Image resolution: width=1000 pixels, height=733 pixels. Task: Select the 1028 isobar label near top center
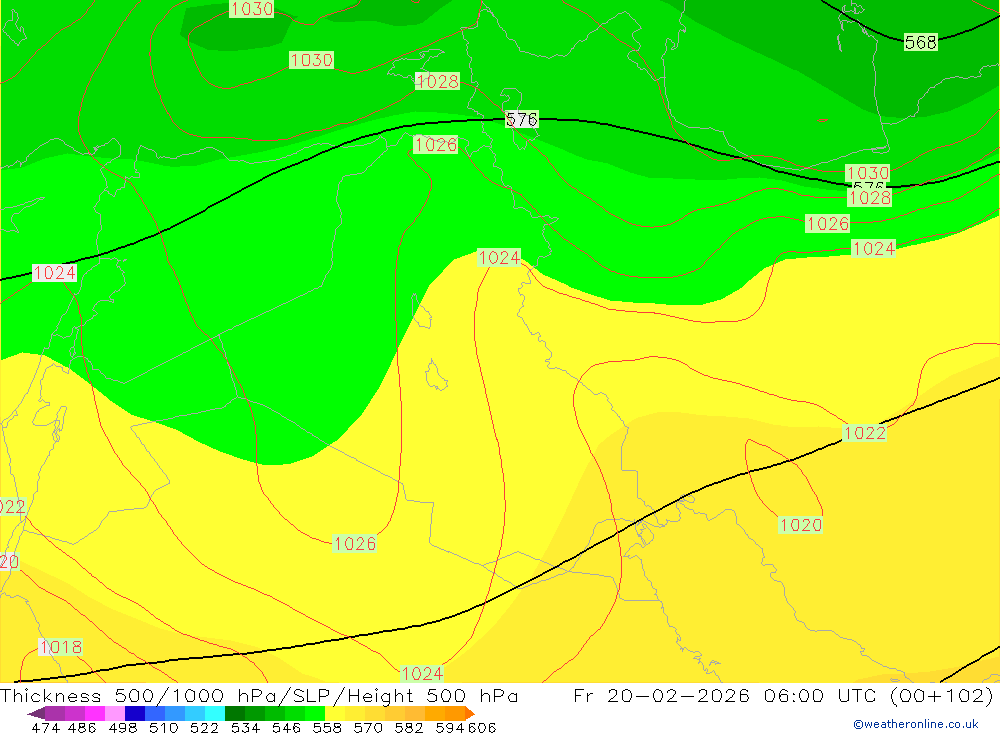(437, 81)
